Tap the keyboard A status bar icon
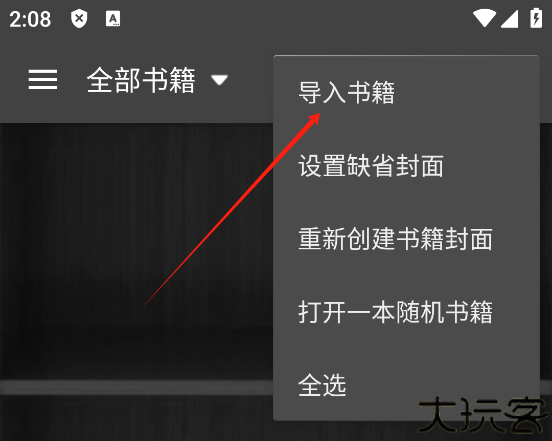The height and width of the screenshot is (441, 552). [x=113, y=19]
